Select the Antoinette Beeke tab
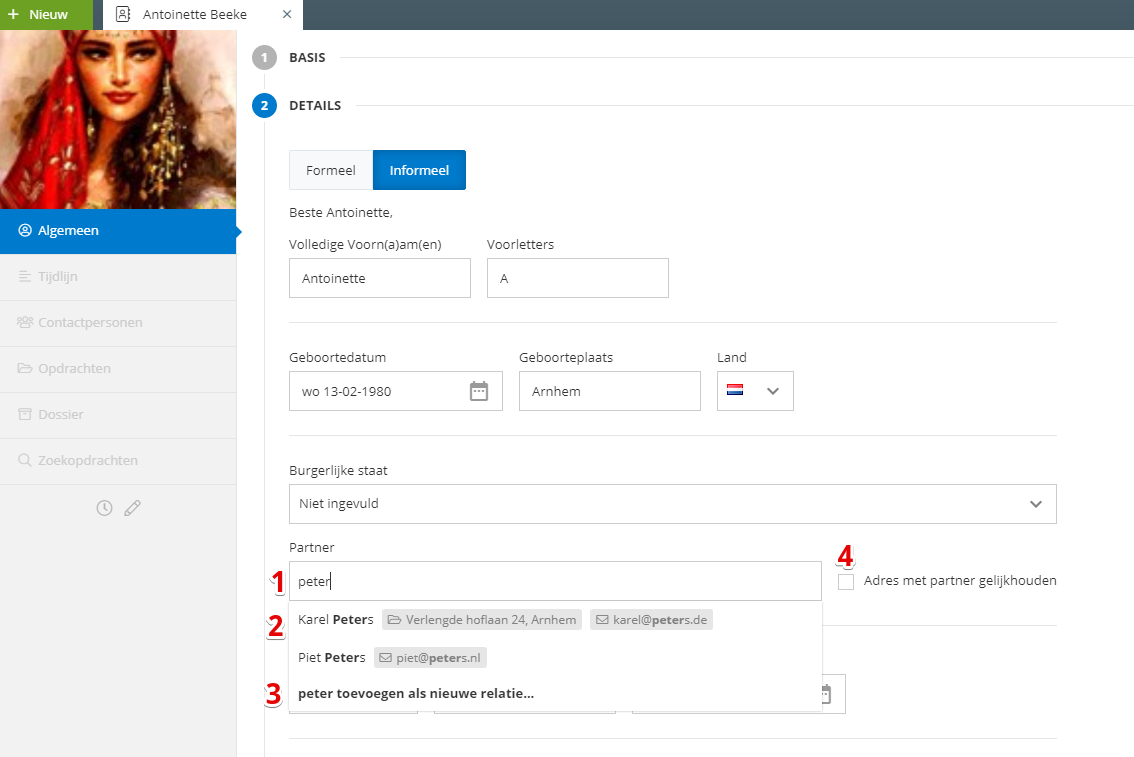The height and width of the screenshot is (757, 1134). click(202, 14)
